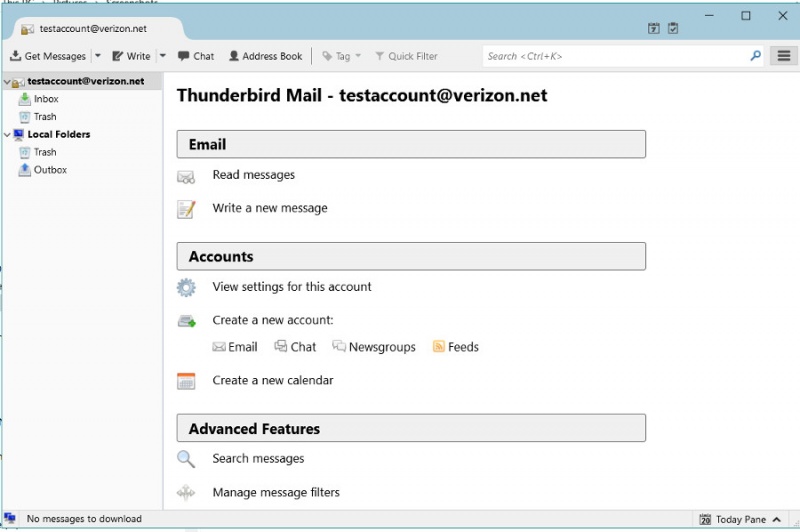Create new Email account
Image resolution: width=800 pixels, height=532 pixels.
point(235,347)
